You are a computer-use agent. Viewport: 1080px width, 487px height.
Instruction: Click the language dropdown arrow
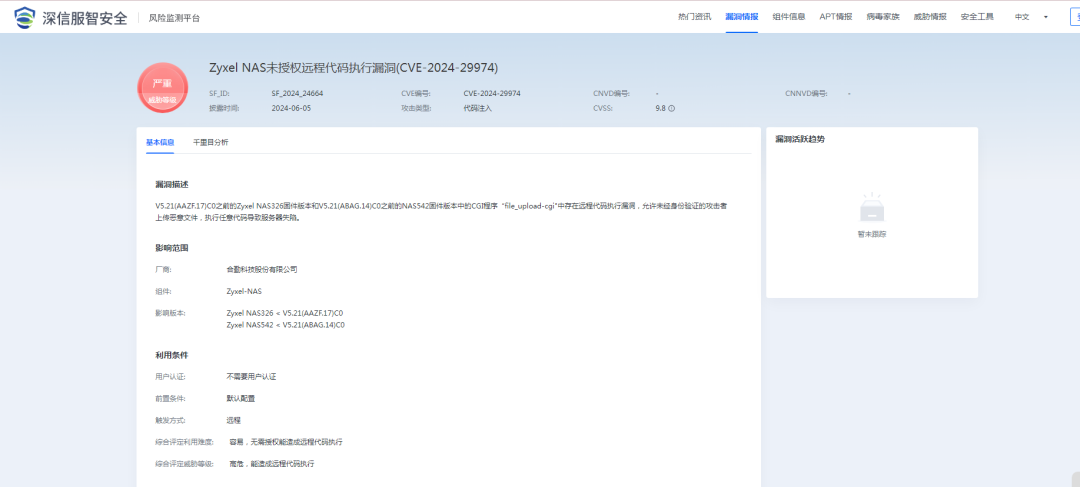pos(1046,17)
